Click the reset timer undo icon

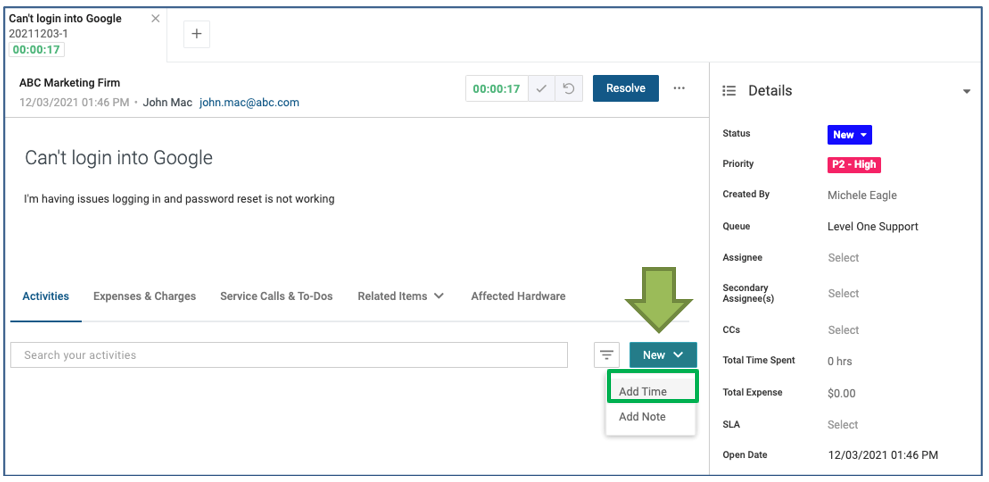(568, 89)
